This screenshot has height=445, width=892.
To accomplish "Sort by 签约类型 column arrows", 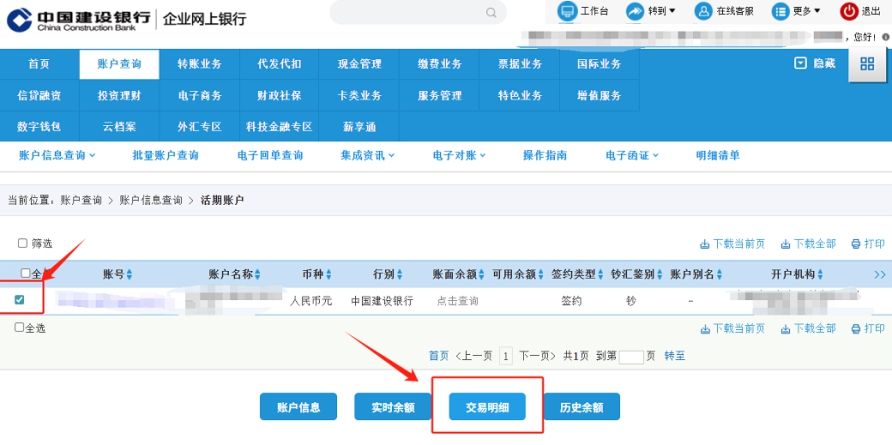I will (x=600, y=275).
